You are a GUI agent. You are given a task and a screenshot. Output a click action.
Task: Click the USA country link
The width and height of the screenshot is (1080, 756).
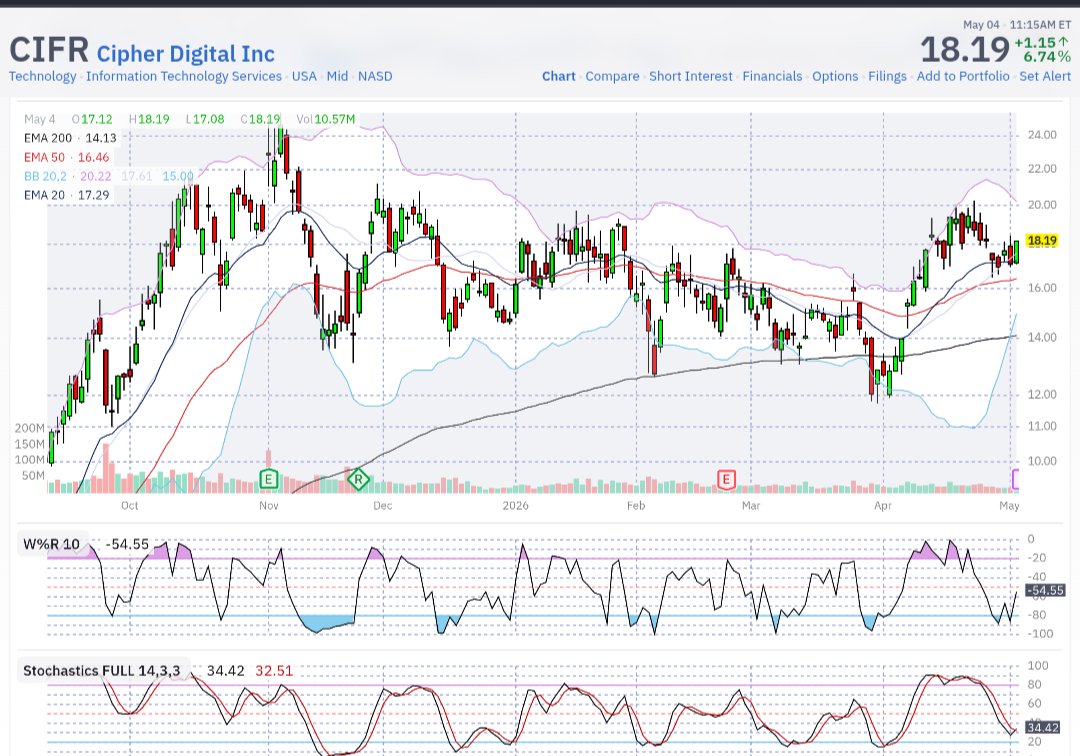(x=304, y=76)
